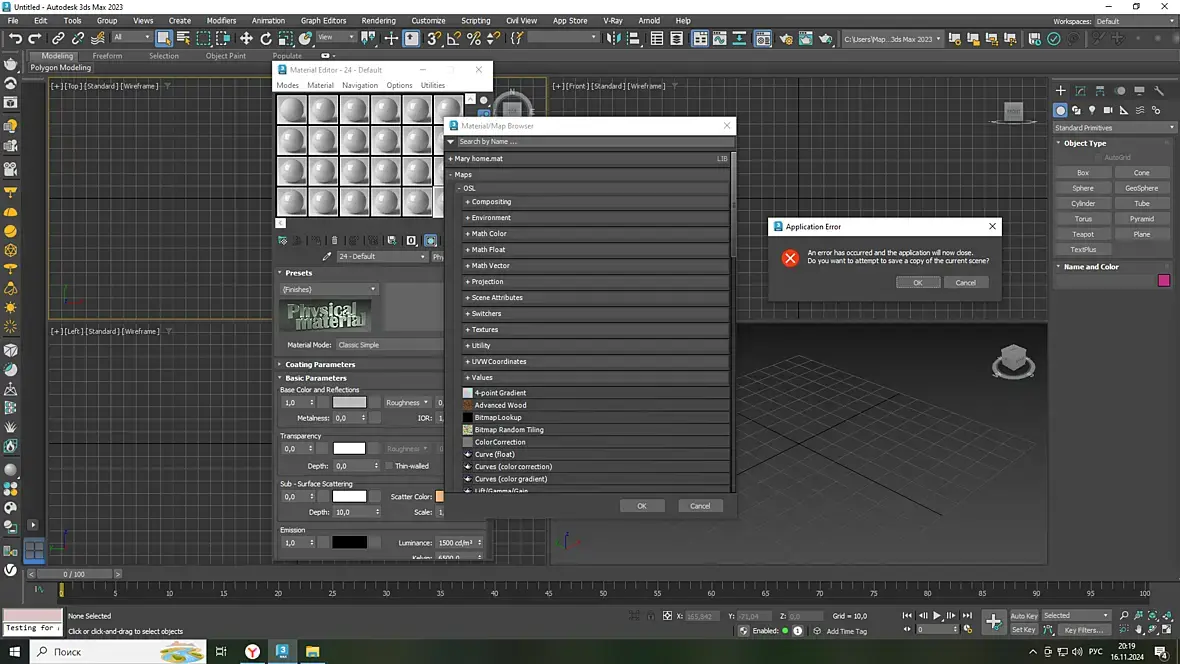Screen dimensions: 1180x664
Task: Open the Rendering menu
Action: 378,20
